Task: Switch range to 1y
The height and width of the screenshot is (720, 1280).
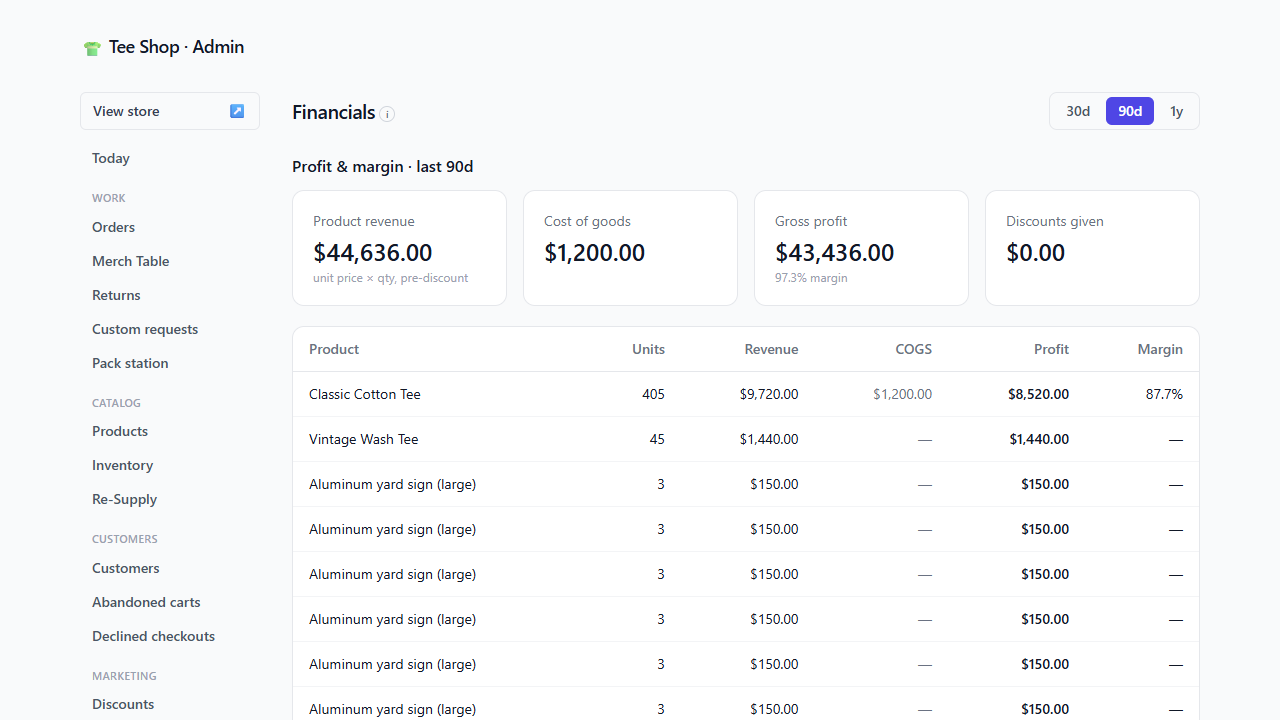Action: coord(1177,111)
